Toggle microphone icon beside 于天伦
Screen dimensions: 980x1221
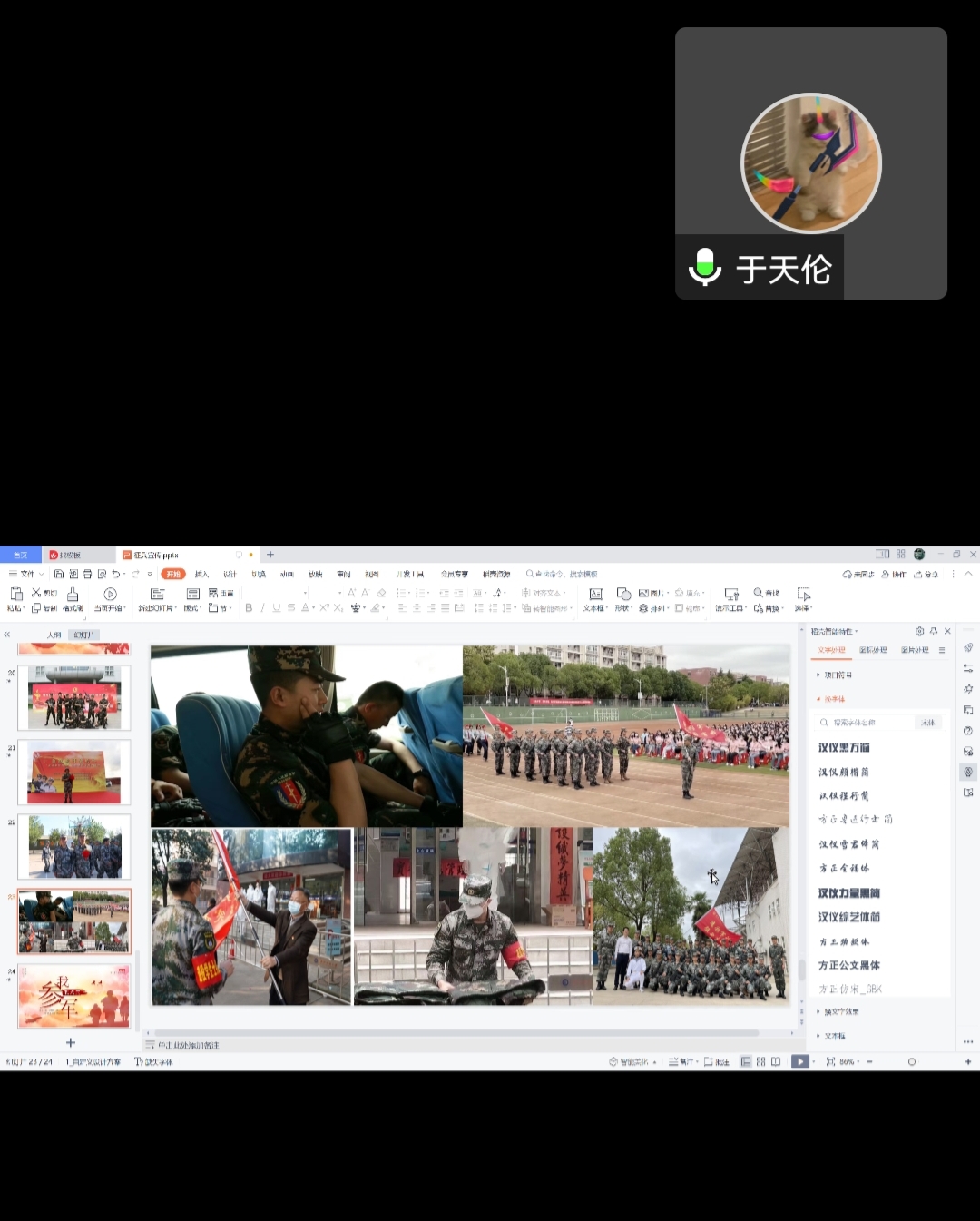tap(705, 268)
